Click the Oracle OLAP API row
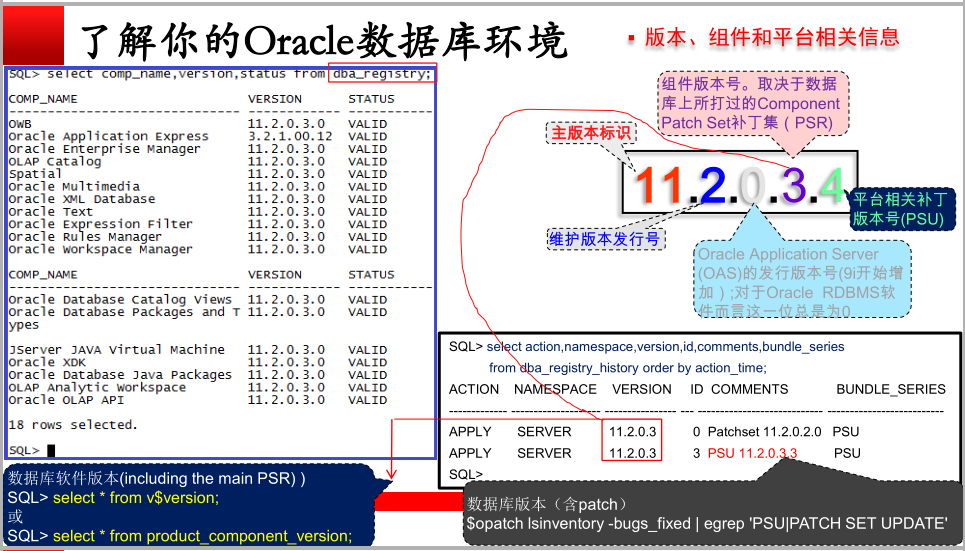The image size is (965, 551). coord(198,400)
